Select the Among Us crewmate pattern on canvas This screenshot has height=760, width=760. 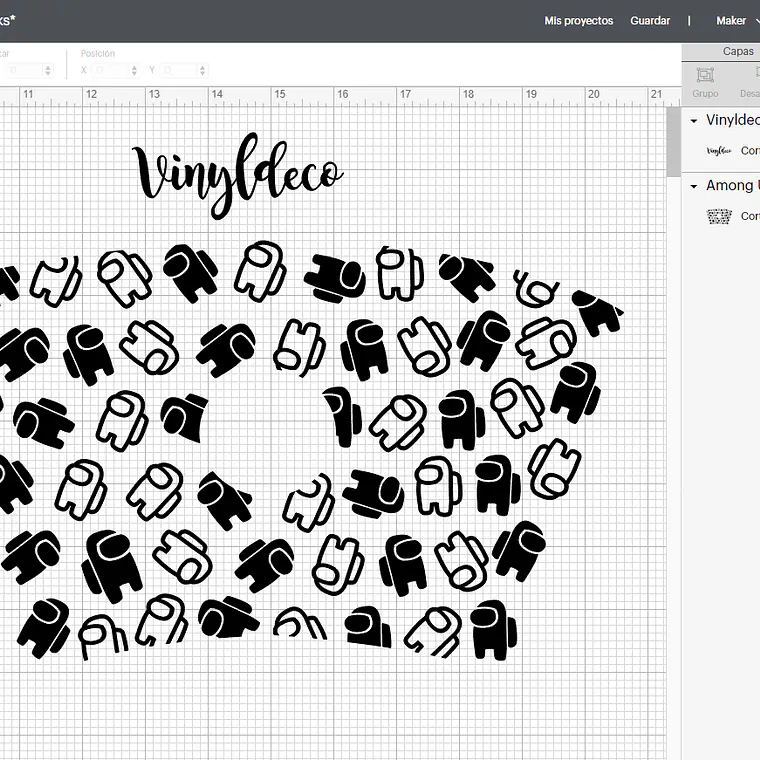(310, 451)
